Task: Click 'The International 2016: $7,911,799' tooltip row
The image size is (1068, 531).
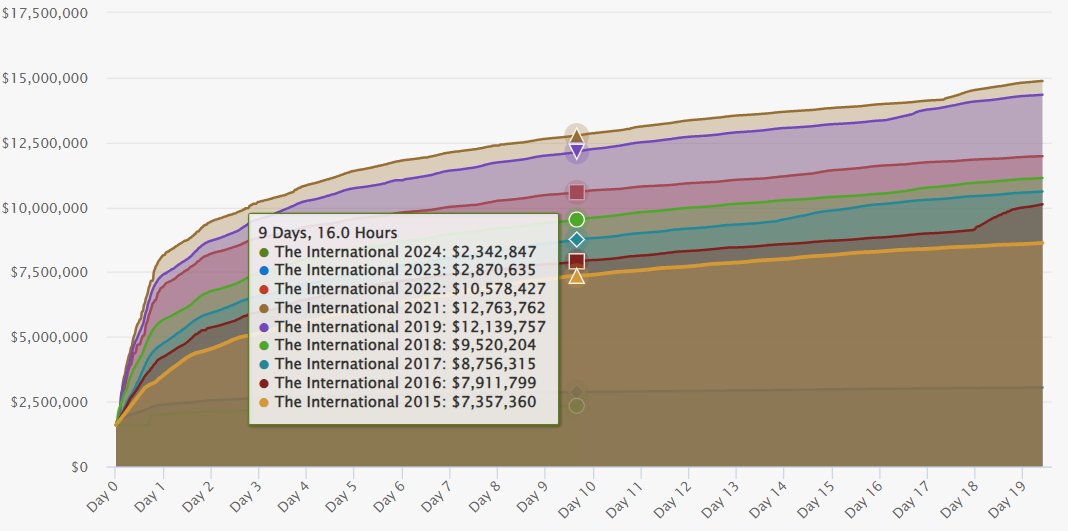Action: click(x=398, y=383)
